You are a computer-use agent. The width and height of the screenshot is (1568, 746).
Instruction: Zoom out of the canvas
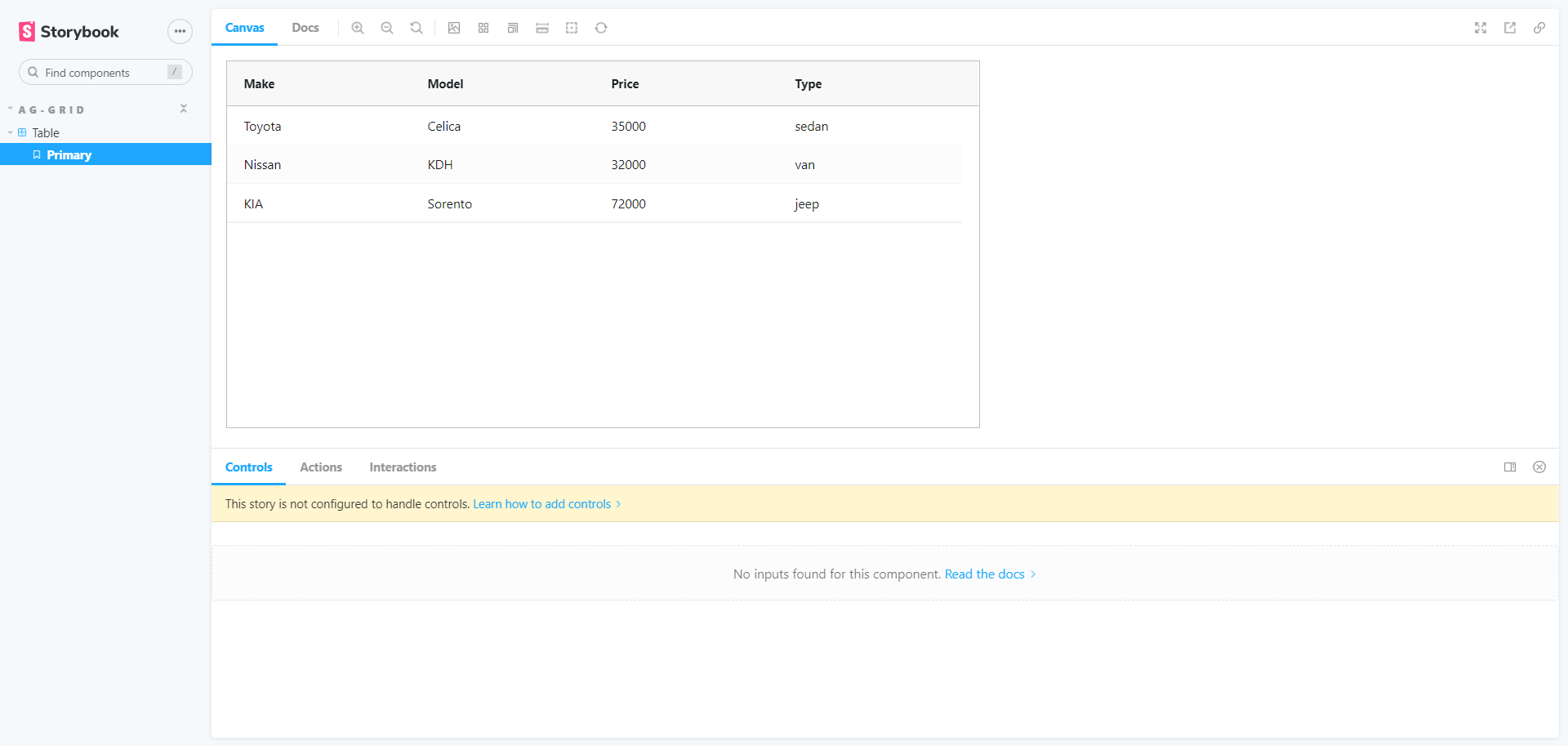386,28
